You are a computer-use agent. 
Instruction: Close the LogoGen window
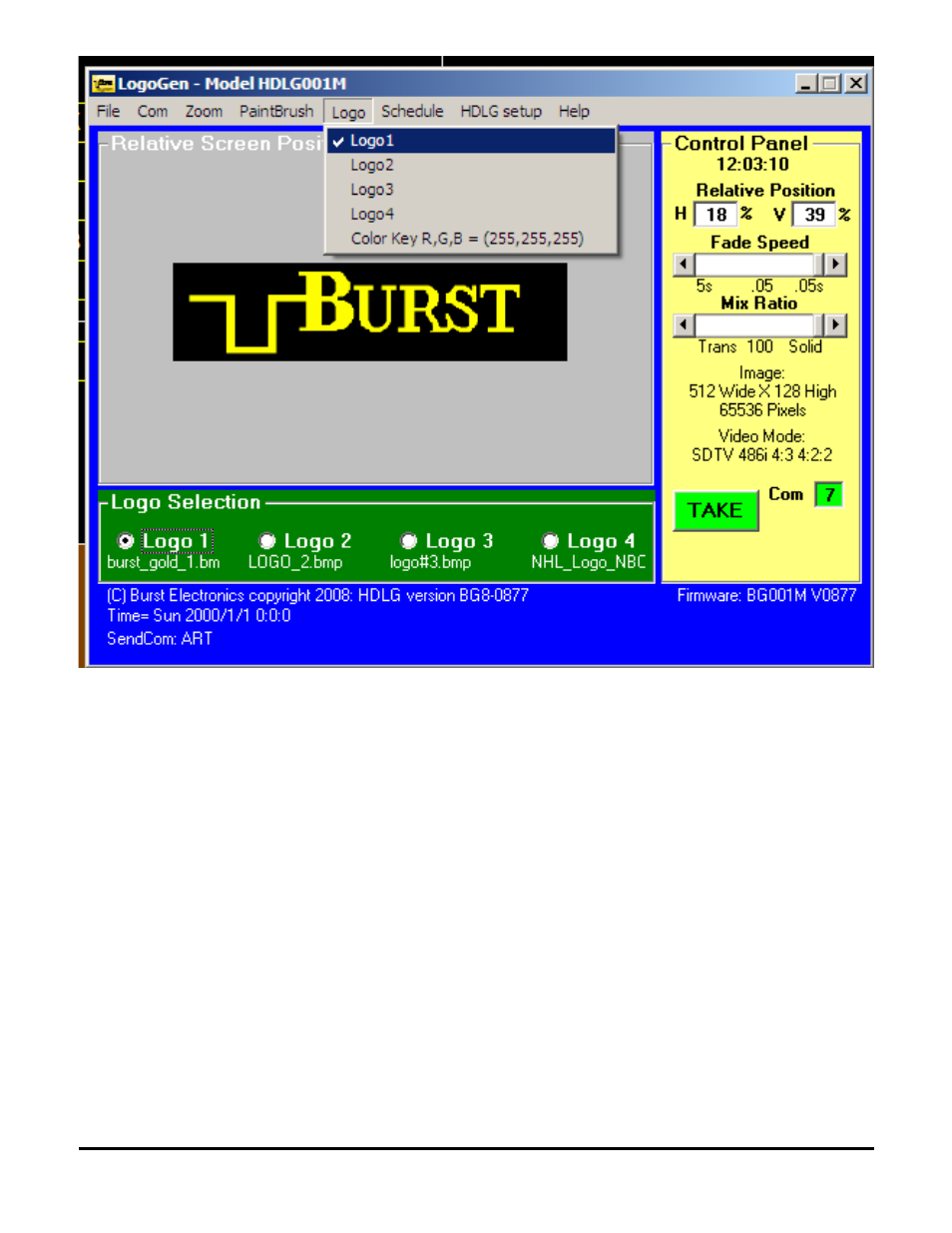[856, 84]
